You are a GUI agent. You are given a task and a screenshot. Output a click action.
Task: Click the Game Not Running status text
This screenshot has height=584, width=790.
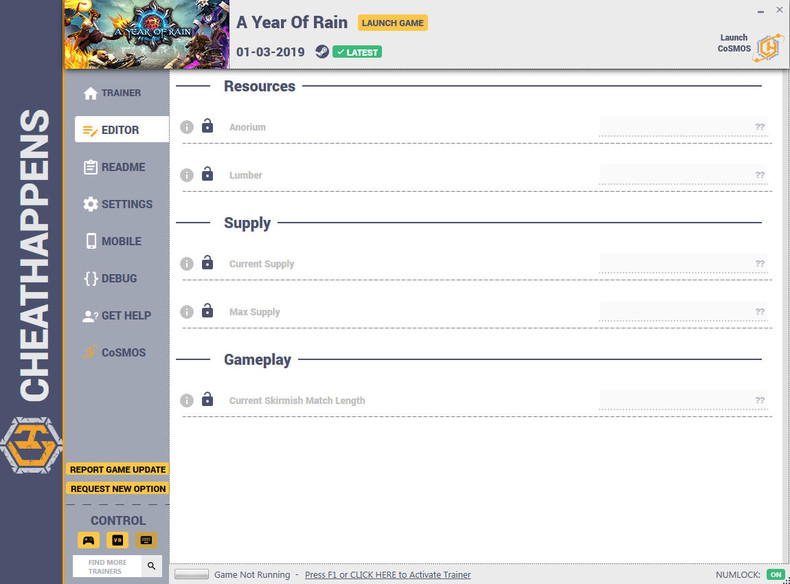pos(252,574)
